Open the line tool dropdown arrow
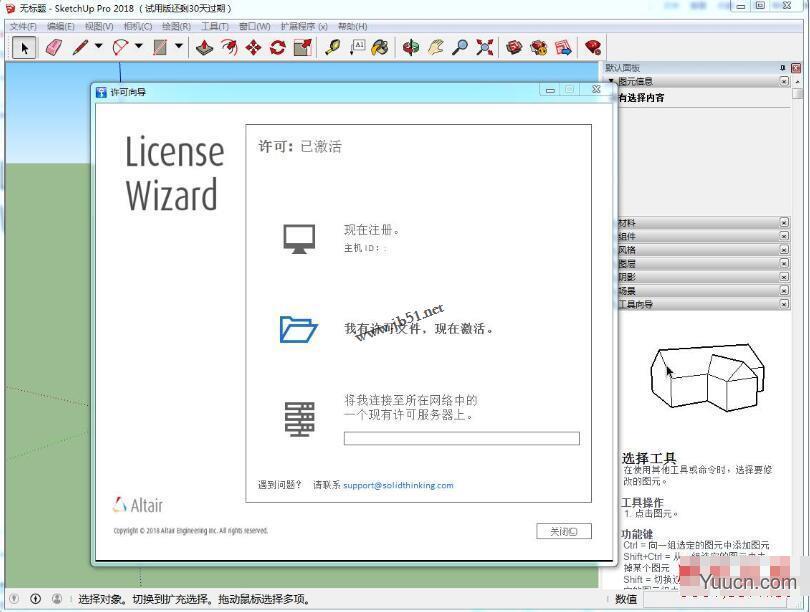The width and height of the screenshot is (810, 612). click(x=99, y=46)
